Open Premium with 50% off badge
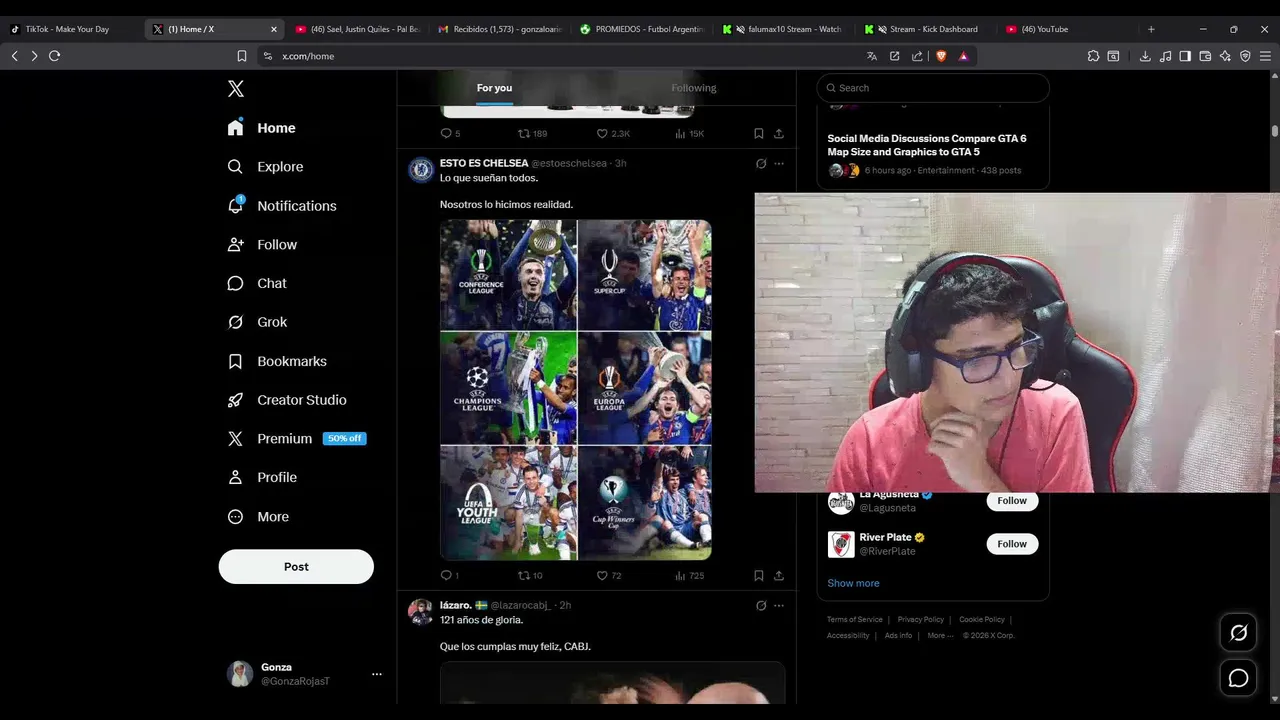This screenshot has height=720, width=1280. (296, 439)
